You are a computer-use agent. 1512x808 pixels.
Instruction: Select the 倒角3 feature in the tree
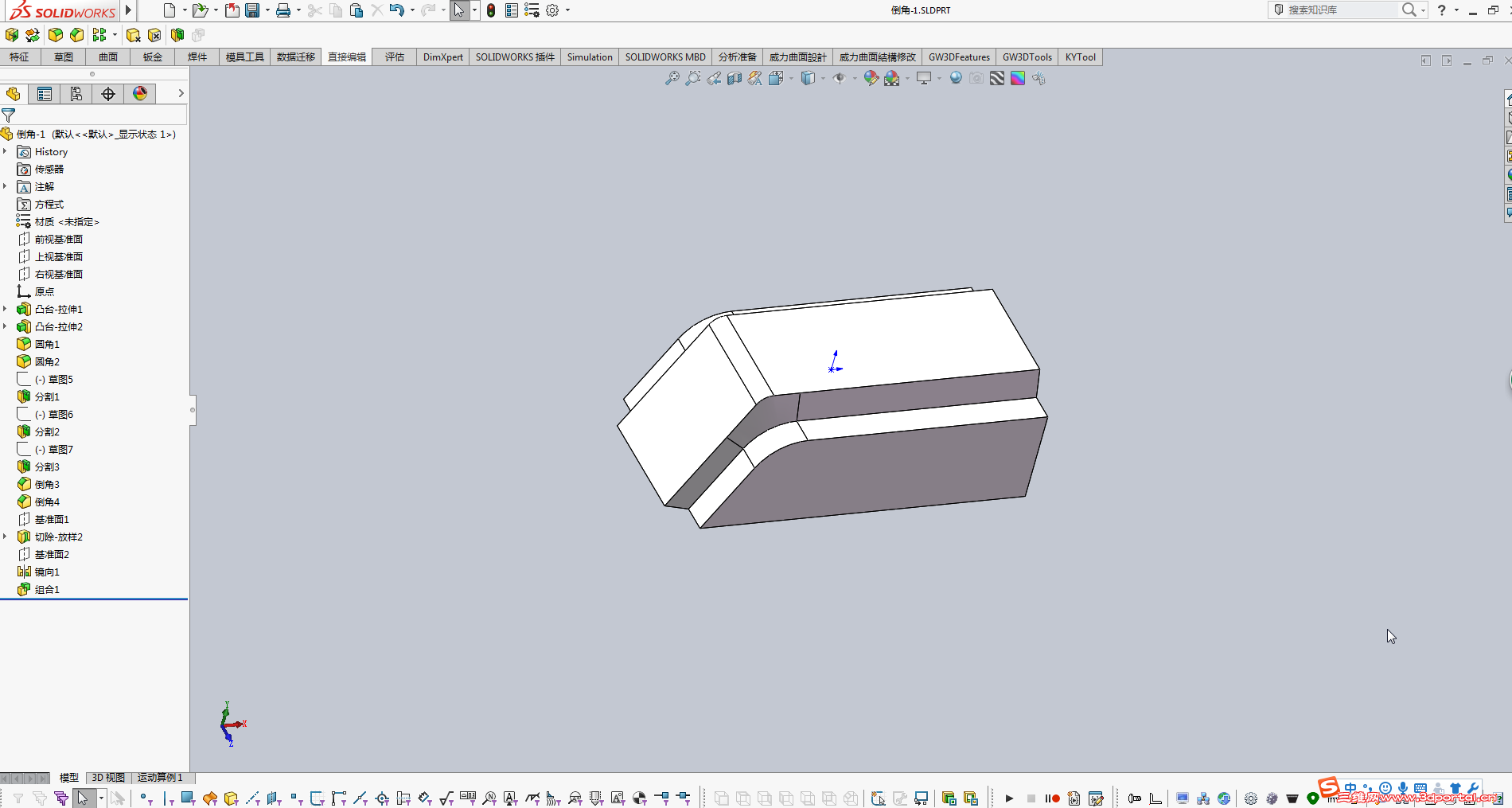pos(47,484)
